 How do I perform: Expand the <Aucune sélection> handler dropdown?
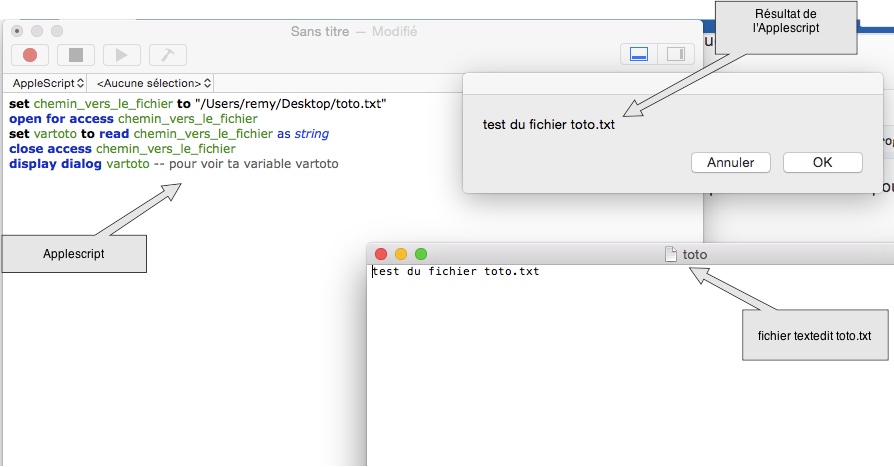tap(154, 83)
